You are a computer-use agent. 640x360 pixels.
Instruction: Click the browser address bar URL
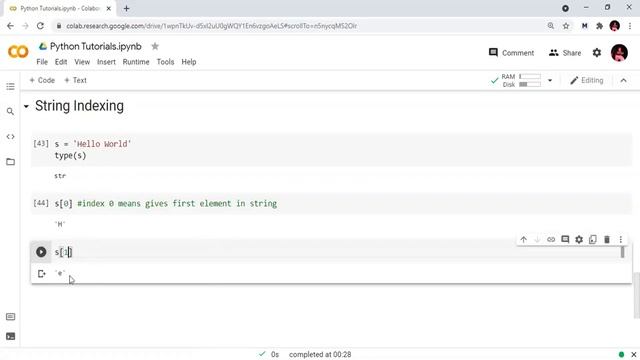211,26
